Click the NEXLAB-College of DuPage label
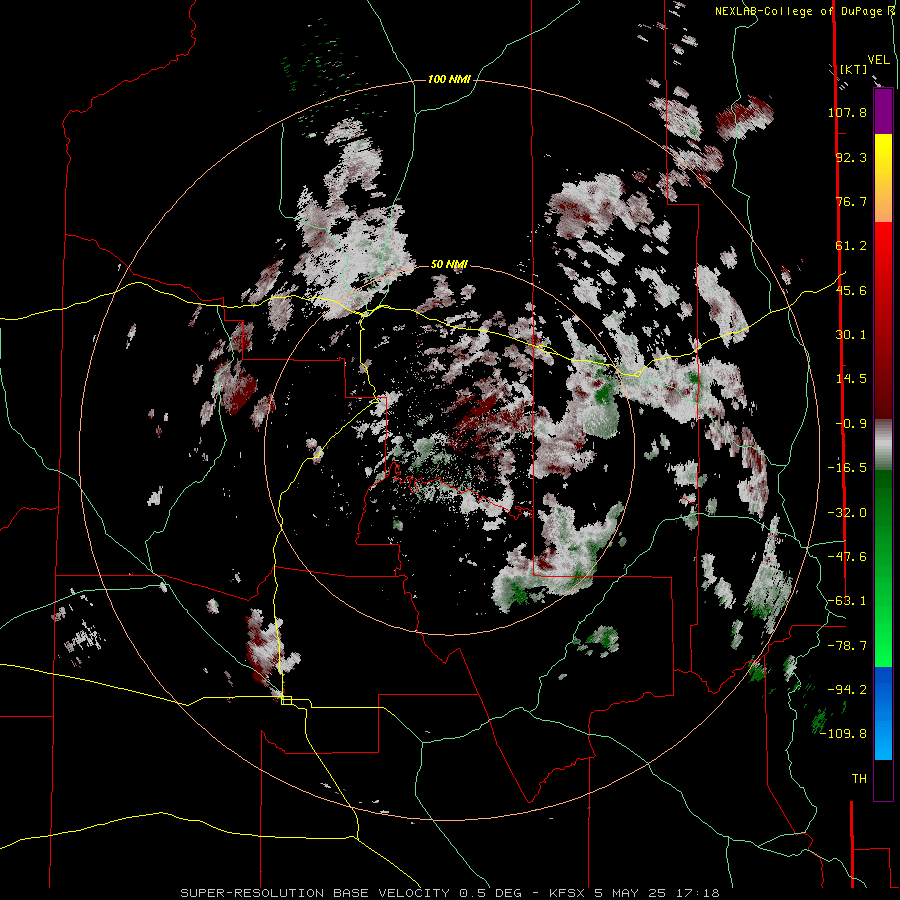This screenshot has height=900, width=900. (x=797, y=11)
